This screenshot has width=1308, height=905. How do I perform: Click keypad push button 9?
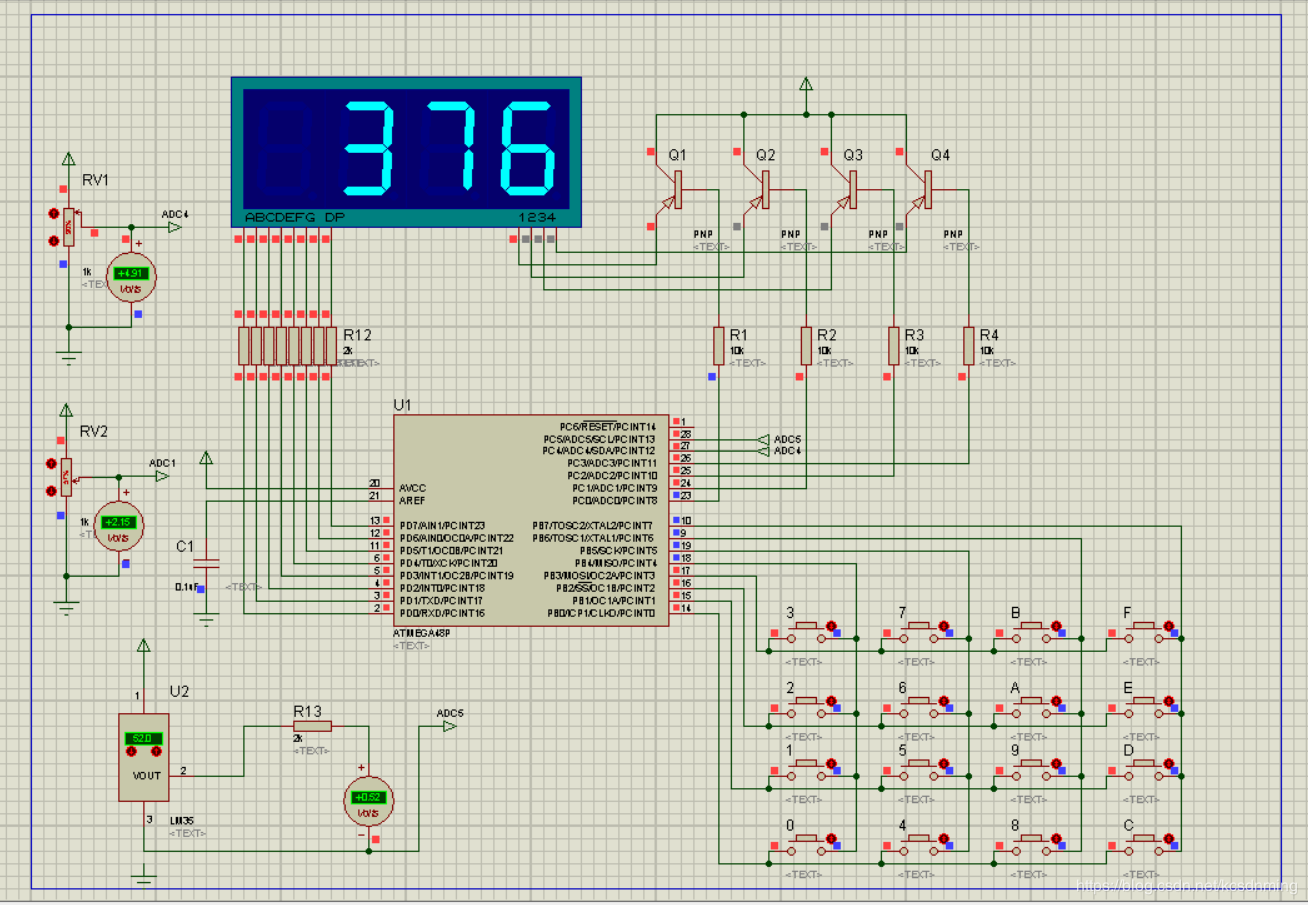click(x=1032, y=768)
